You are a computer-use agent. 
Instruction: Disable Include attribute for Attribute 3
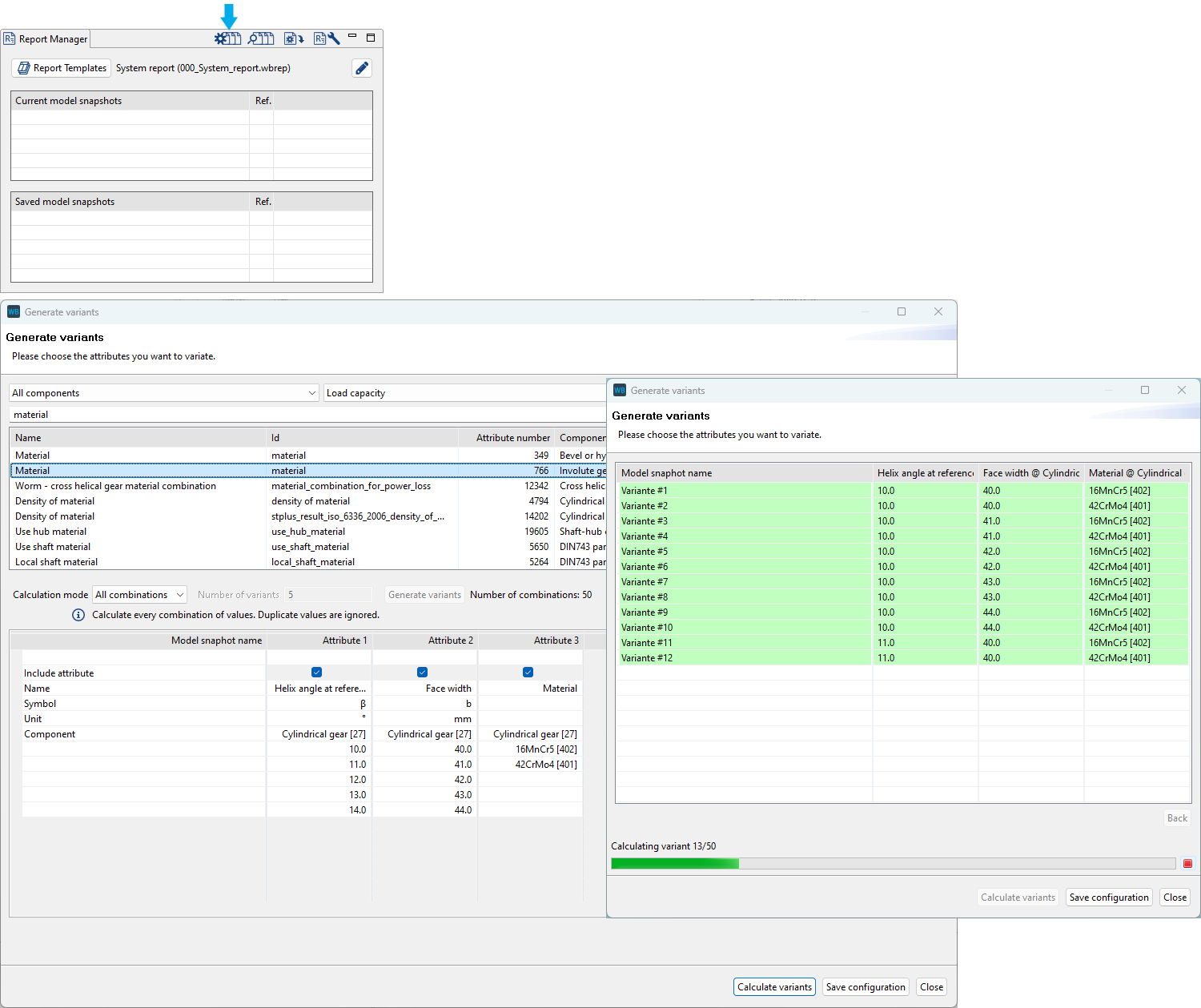[528, 673]
